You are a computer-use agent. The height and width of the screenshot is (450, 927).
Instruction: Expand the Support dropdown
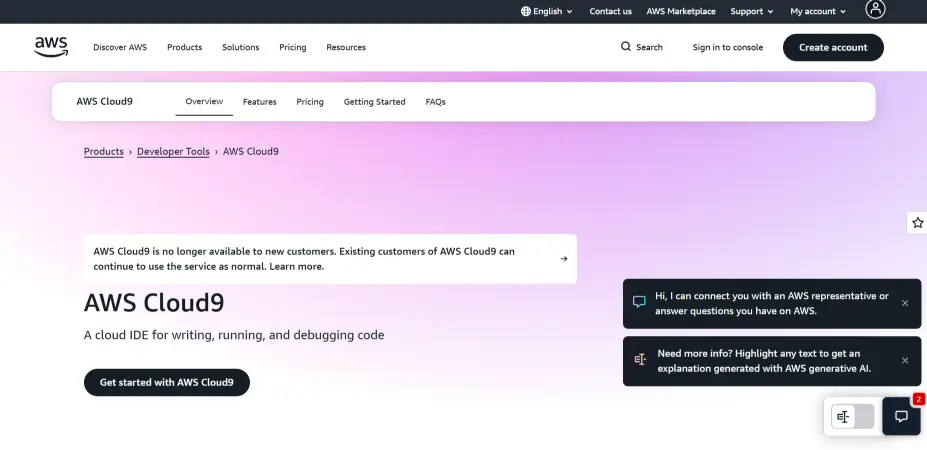(x=752, y=11)
